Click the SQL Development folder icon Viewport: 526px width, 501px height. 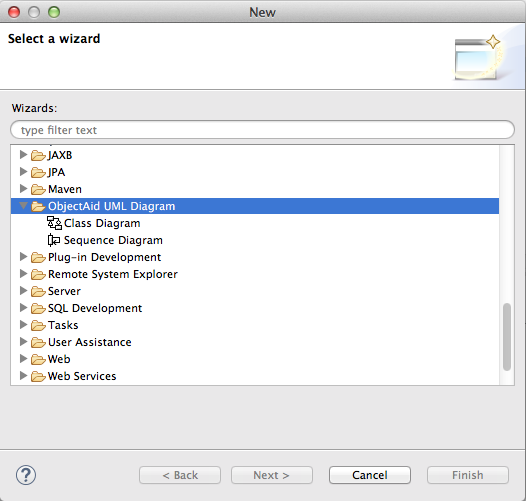pos(38,308)
